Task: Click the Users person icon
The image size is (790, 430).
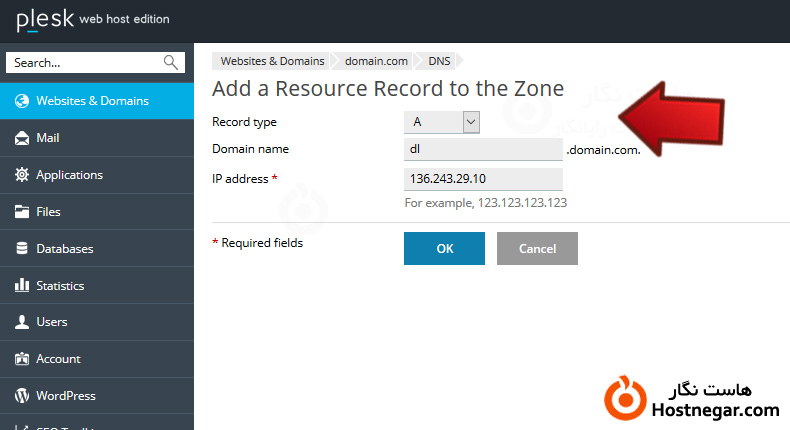Action: (21, 322)
